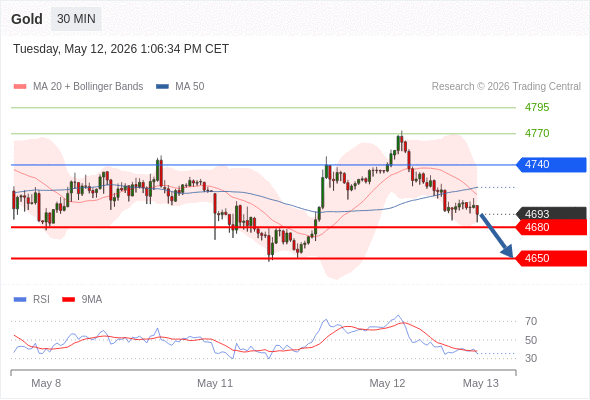Click the May 8 date axis label
This screenshot has width=590, height=400.
(46, 383)
